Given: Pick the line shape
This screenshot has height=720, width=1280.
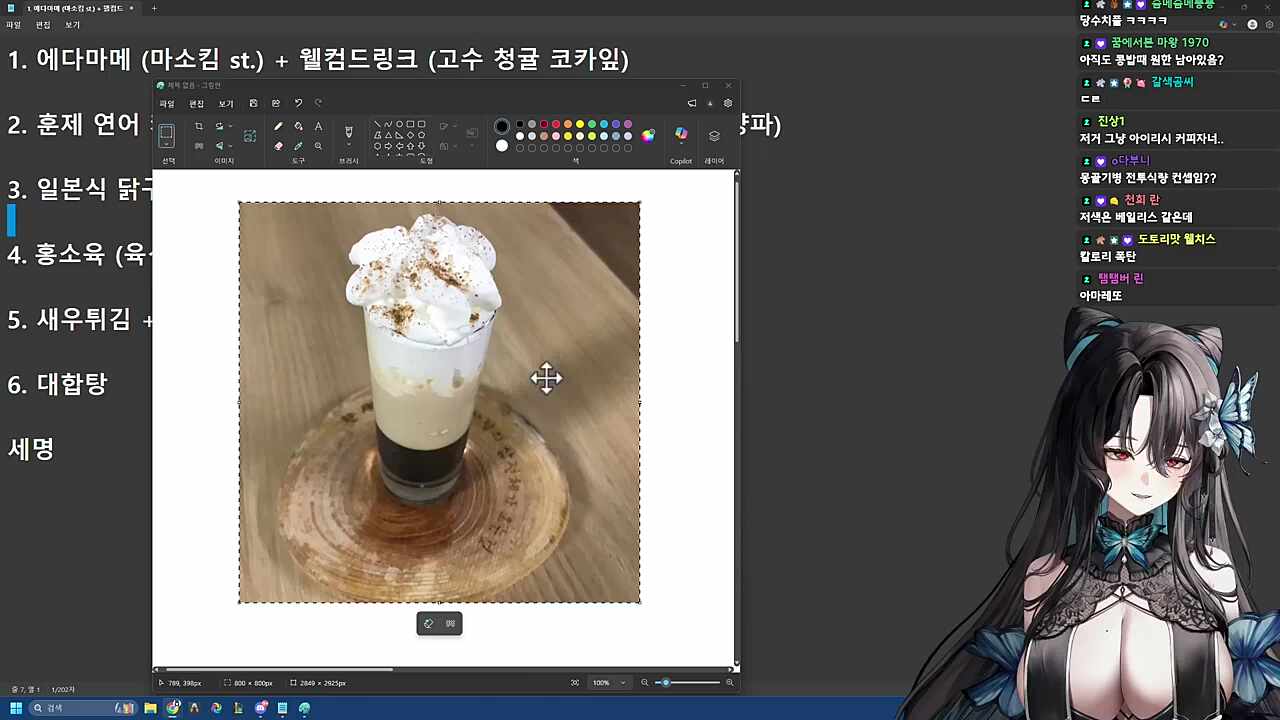Looking at the screenshot, I should [377, 124].
